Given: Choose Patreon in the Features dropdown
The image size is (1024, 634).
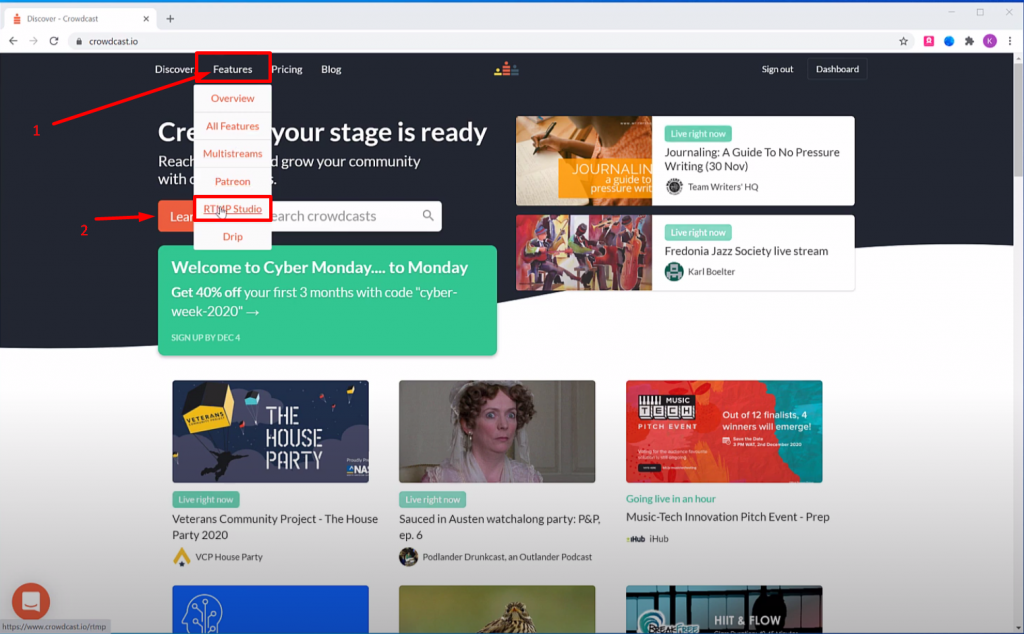Looking at the screenshot, I should [232, 182].
